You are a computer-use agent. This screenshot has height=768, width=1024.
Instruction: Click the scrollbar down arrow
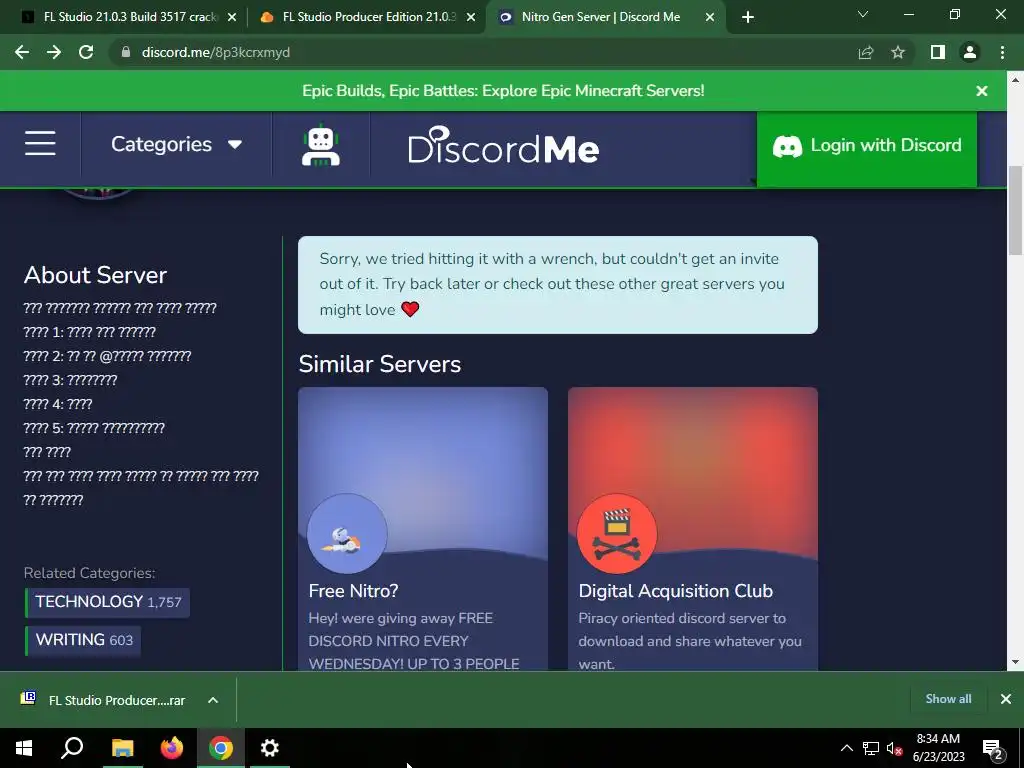tap(1015, 662)
